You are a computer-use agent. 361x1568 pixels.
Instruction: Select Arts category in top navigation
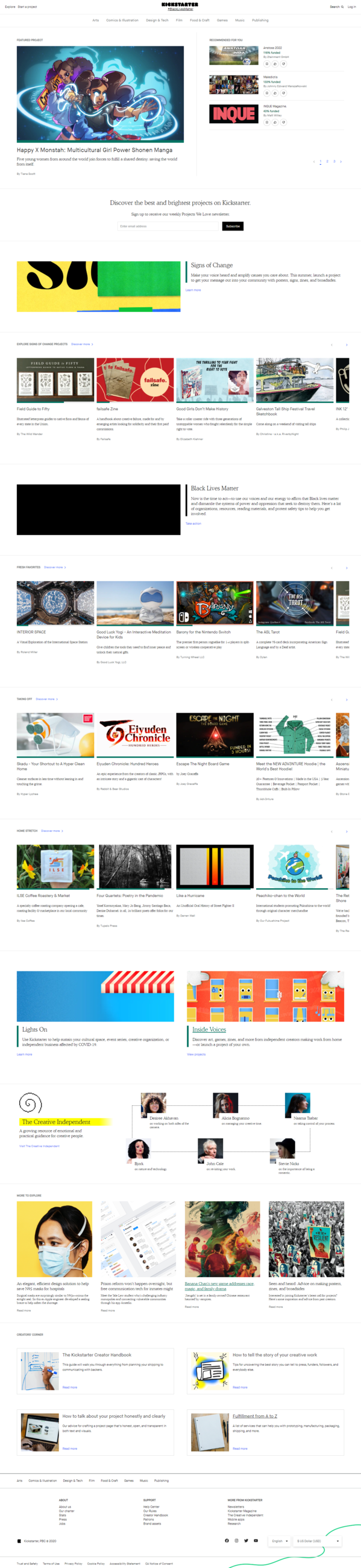pyautogui.click(x=95, y=20)
